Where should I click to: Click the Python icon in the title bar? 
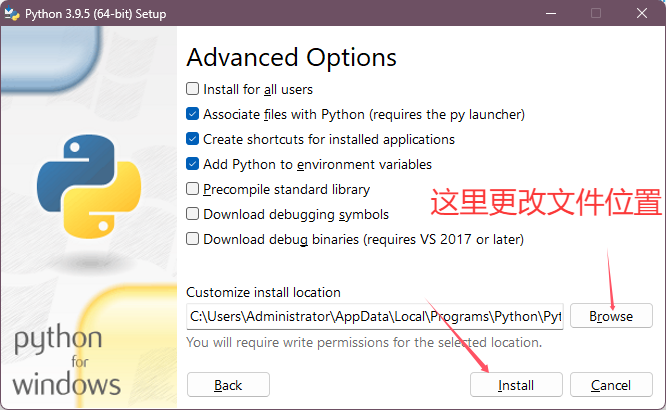(x=14, y=14)
